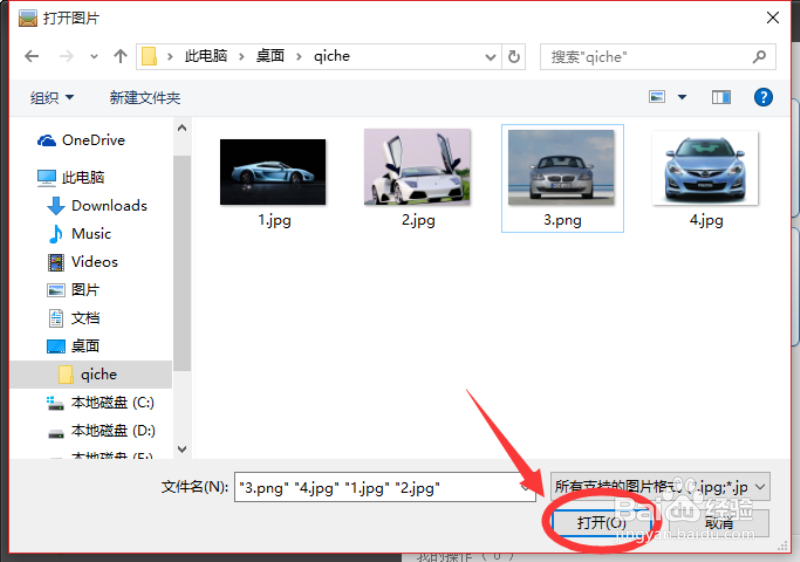
Task: Open the 文档 folder in sidebar
Action: click(x=73, y=318)
